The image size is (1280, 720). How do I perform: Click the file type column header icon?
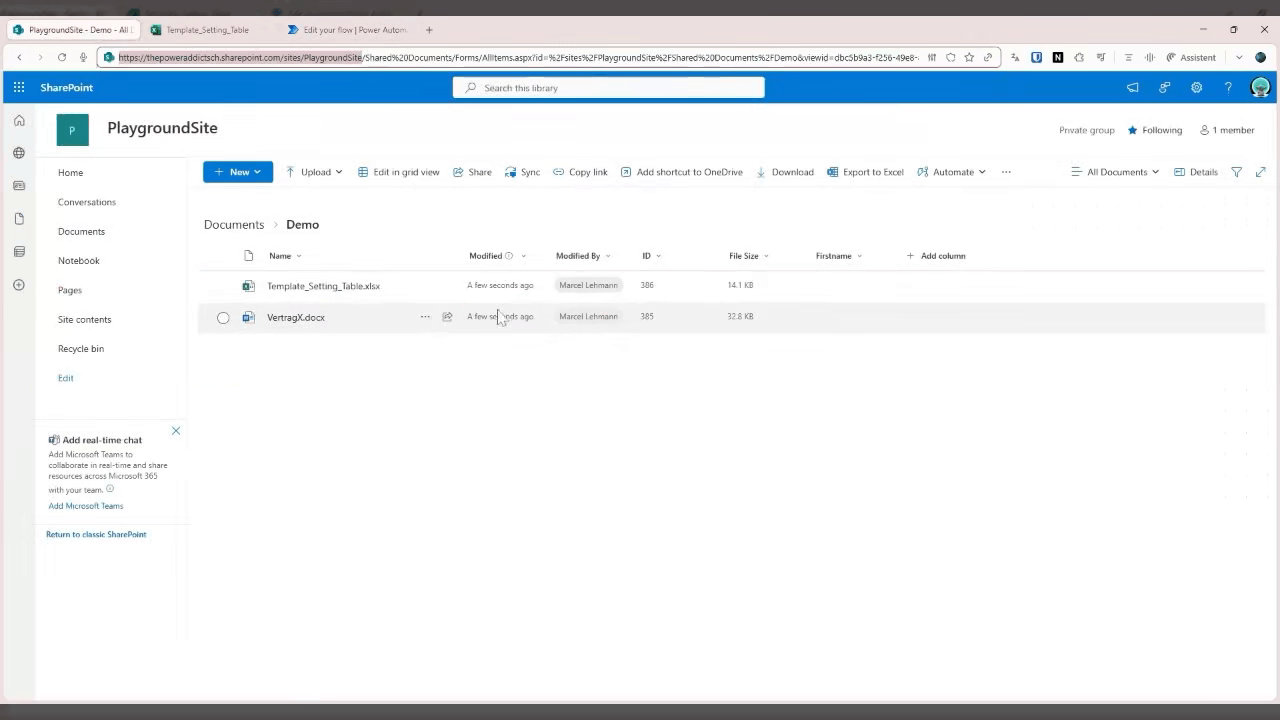(249, 256)
